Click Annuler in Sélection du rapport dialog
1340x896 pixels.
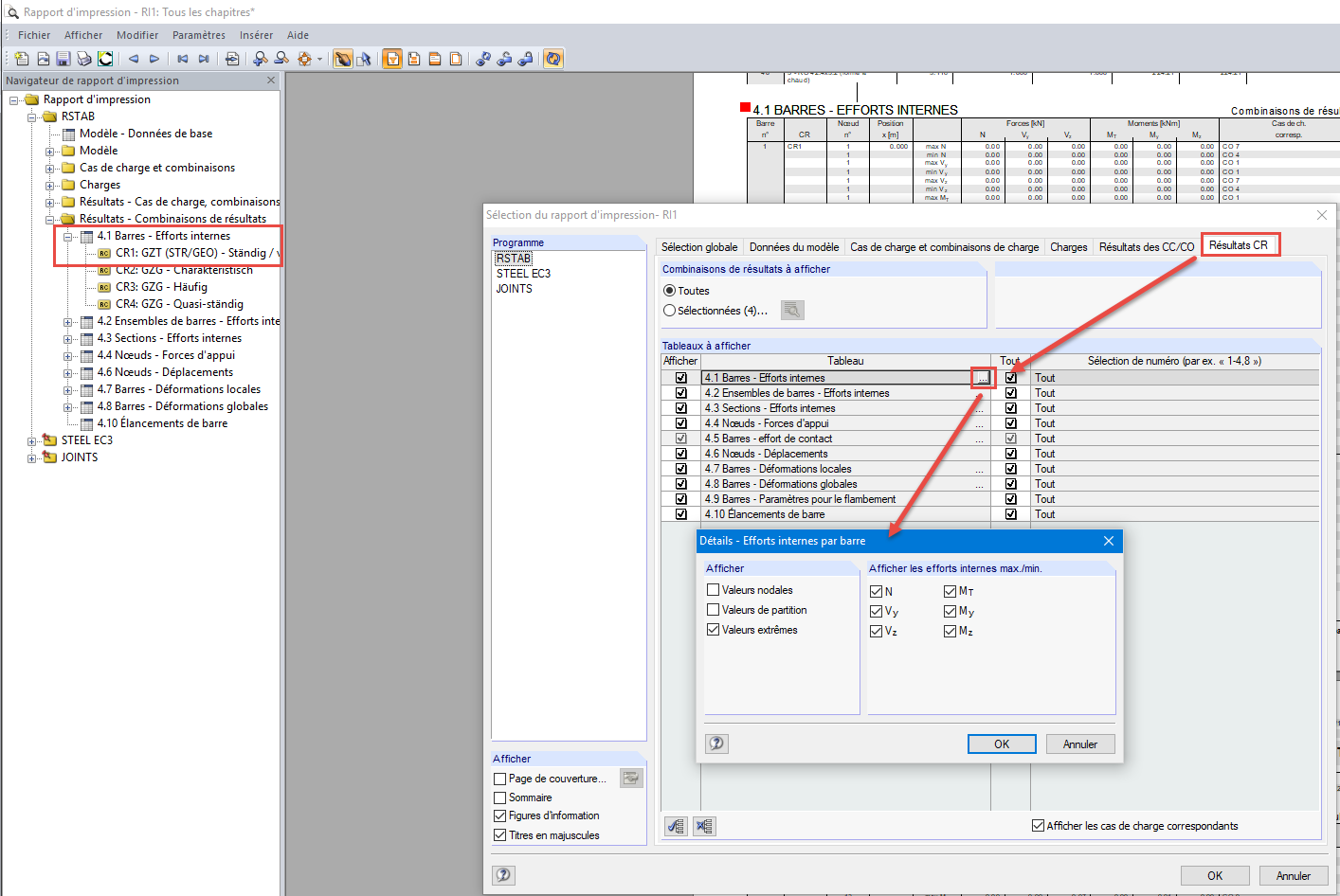point(1294,875)
